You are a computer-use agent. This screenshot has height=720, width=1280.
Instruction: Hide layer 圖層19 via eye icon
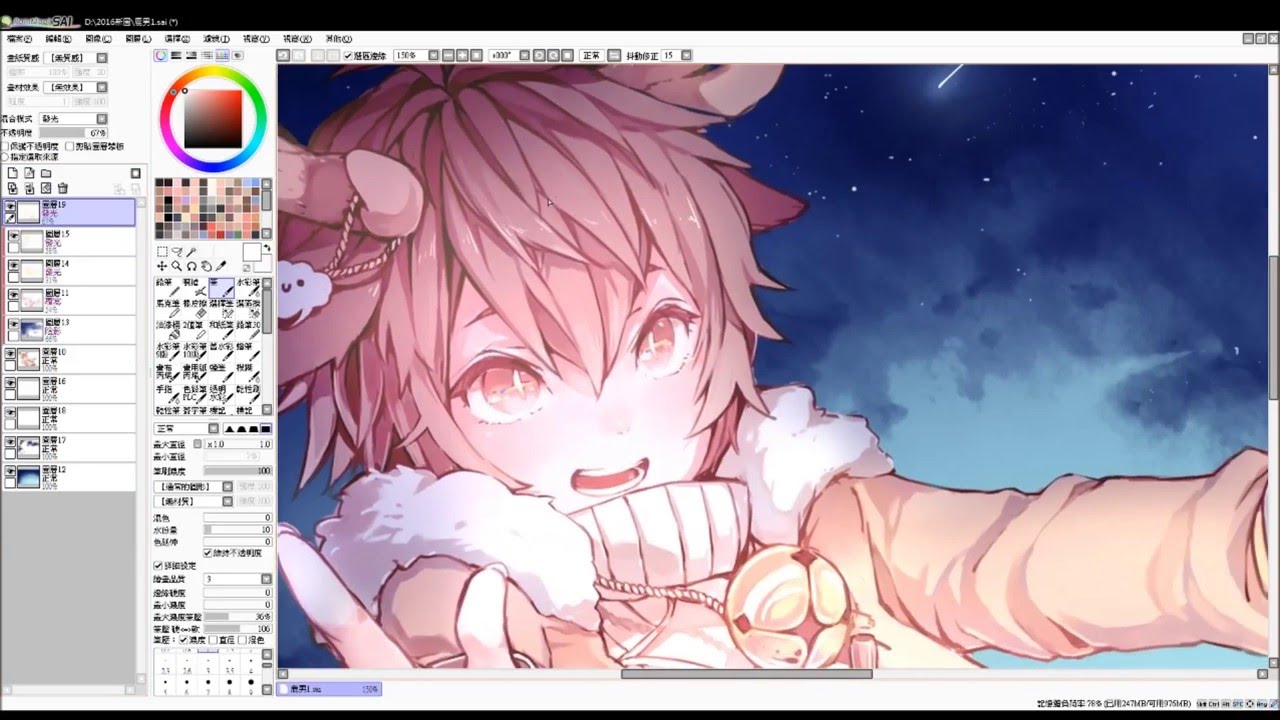(x=12, y=206)
